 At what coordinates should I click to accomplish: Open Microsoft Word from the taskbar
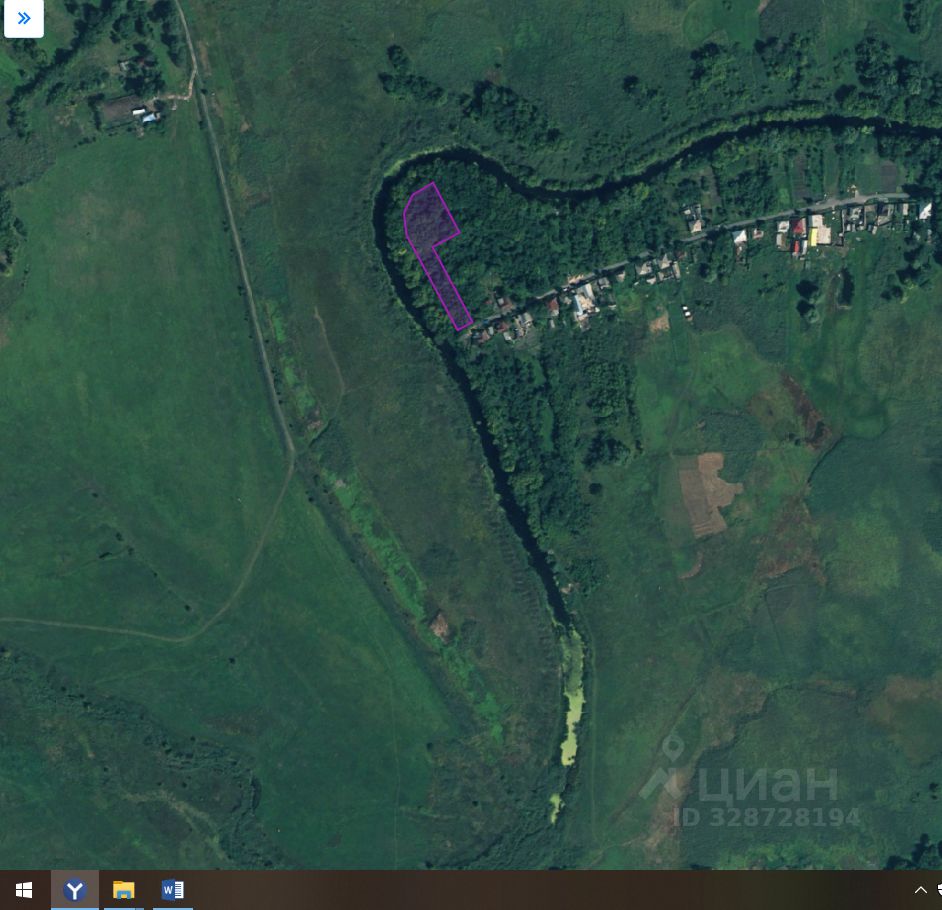172,890
